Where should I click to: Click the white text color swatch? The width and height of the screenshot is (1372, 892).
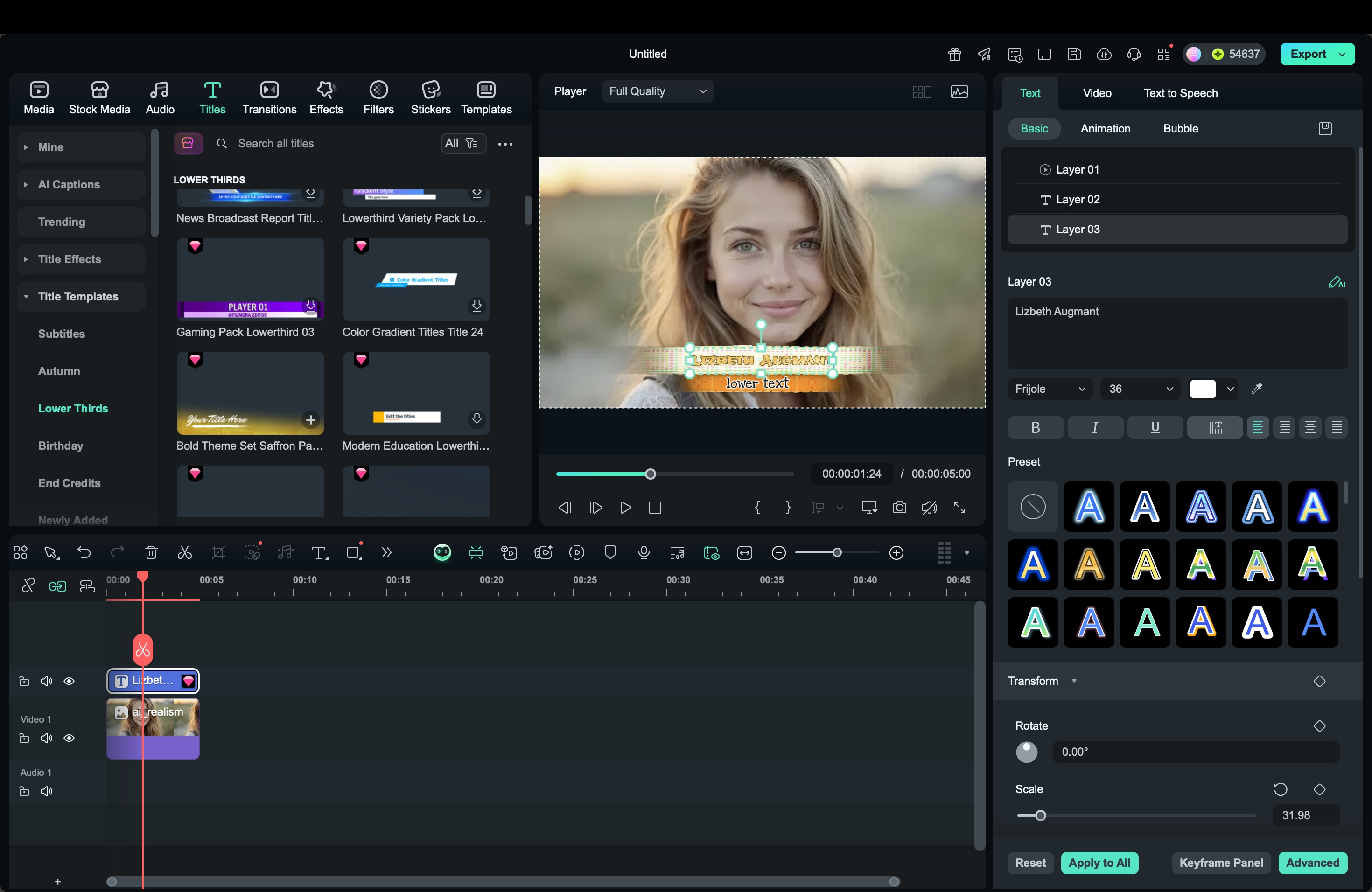1203,389
